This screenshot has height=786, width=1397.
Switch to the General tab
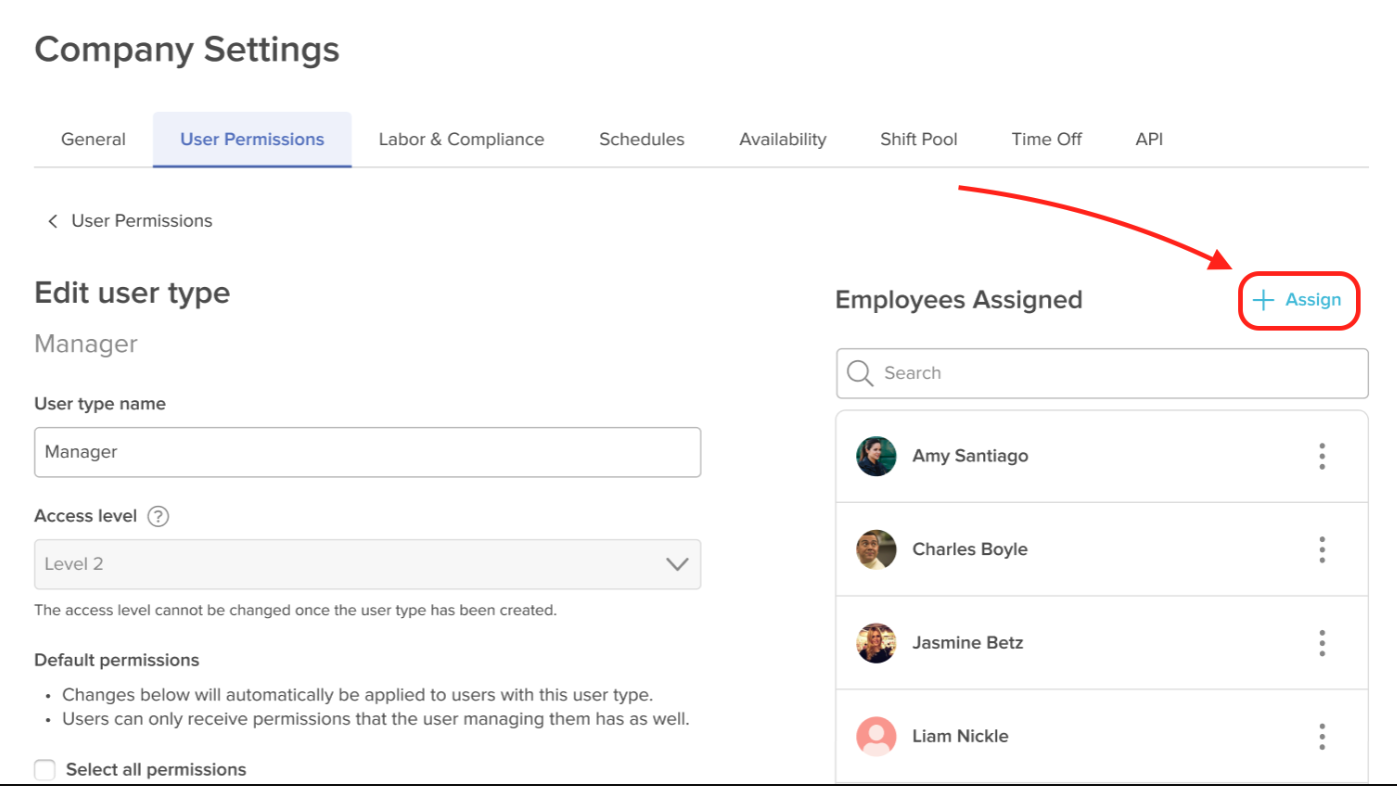[x=93, y=140]
